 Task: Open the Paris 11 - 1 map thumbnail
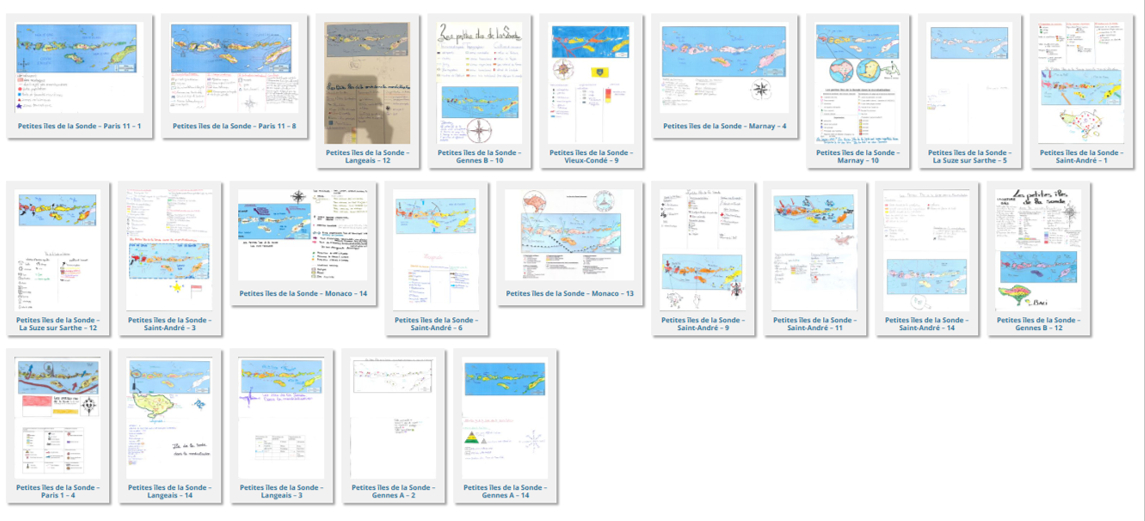(77, 68)
